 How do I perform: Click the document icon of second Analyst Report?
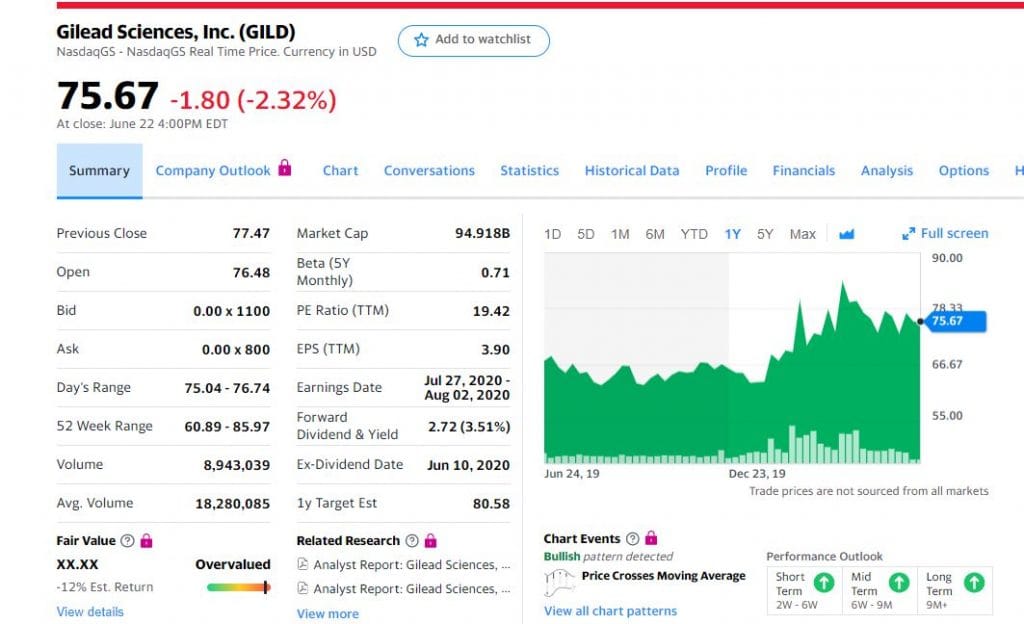(x=302, y=588)
